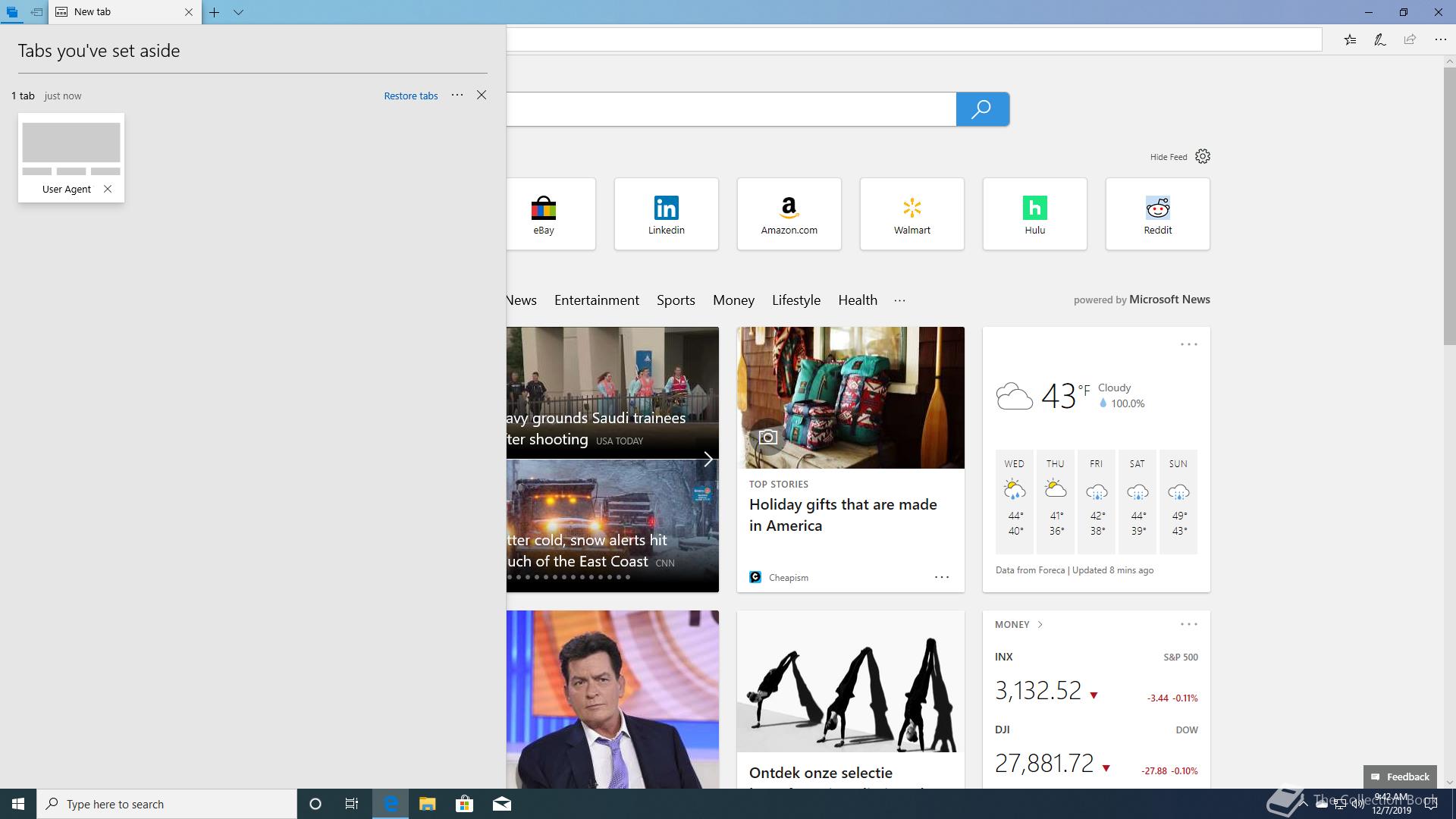Select the Health feed tab
Screen dimensions: 1456x819
pos(858,300)
